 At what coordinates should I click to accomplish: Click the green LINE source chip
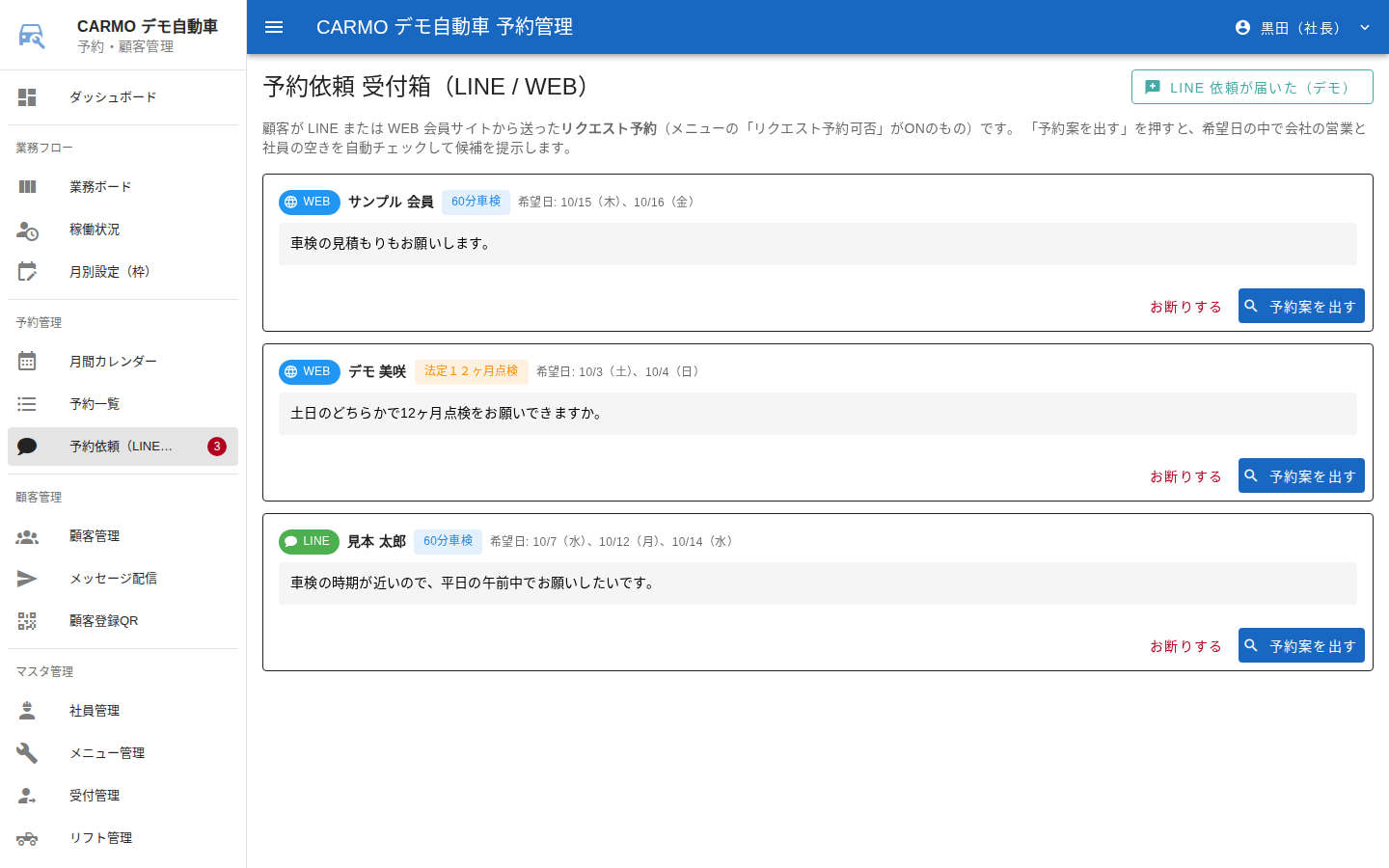(x=309, y=541)
